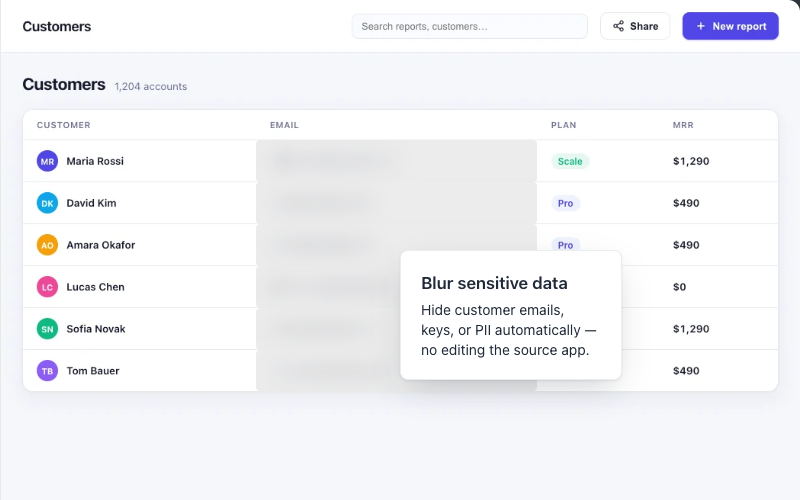Click the Pro plan badge for Amara Okafor
This screenshot has height=500, width=800.
tap(565, 244)
